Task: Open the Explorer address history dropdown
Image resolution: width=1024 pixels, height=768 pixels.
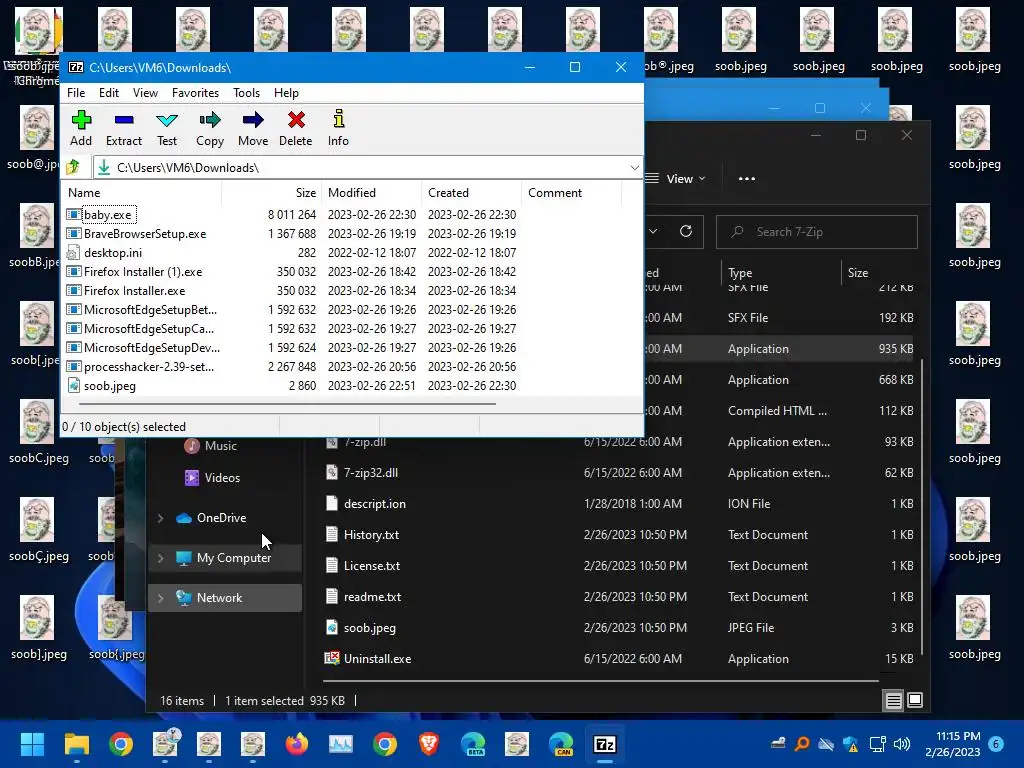Action: coord(653,231)
